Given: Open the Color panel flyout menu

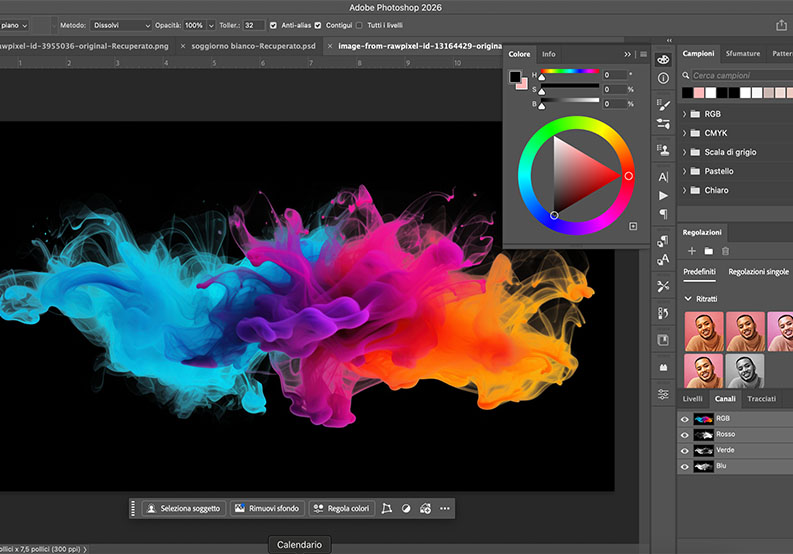Looking at the screenshot, I should click(x=643, y=54).
